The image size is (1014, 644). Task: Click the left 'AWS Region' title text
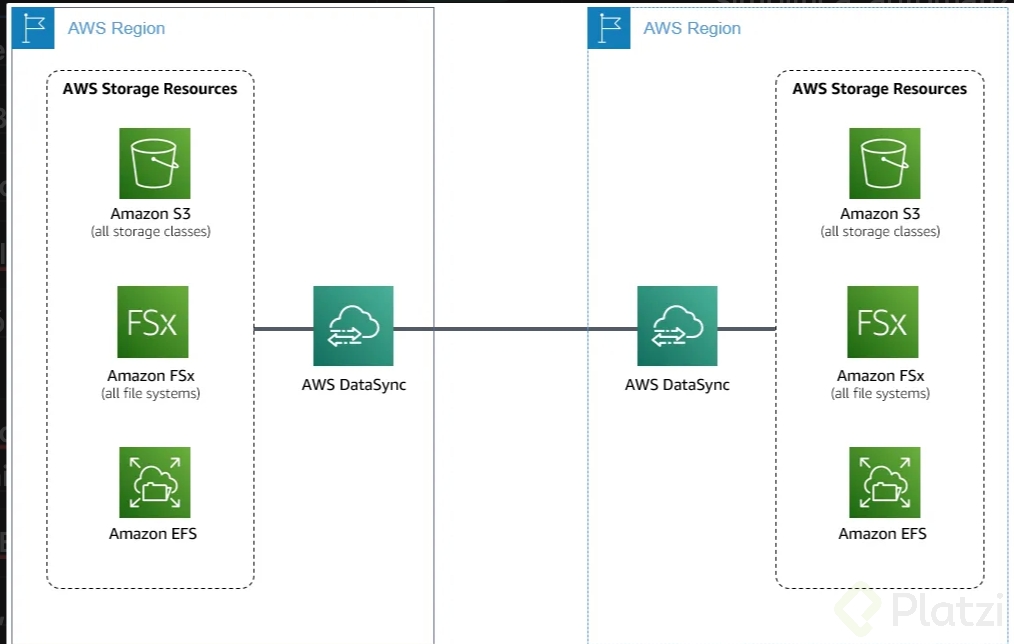click(116, 28)
